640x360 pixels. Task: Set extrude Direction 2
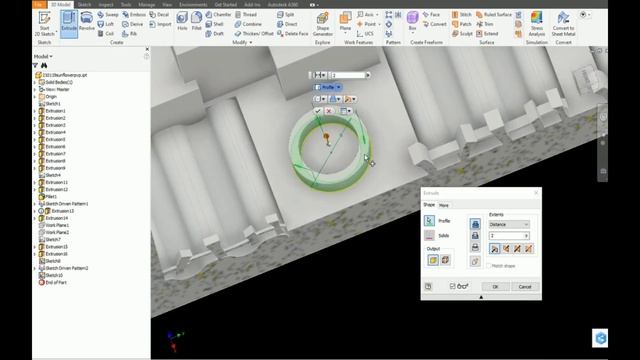[506, 249]
